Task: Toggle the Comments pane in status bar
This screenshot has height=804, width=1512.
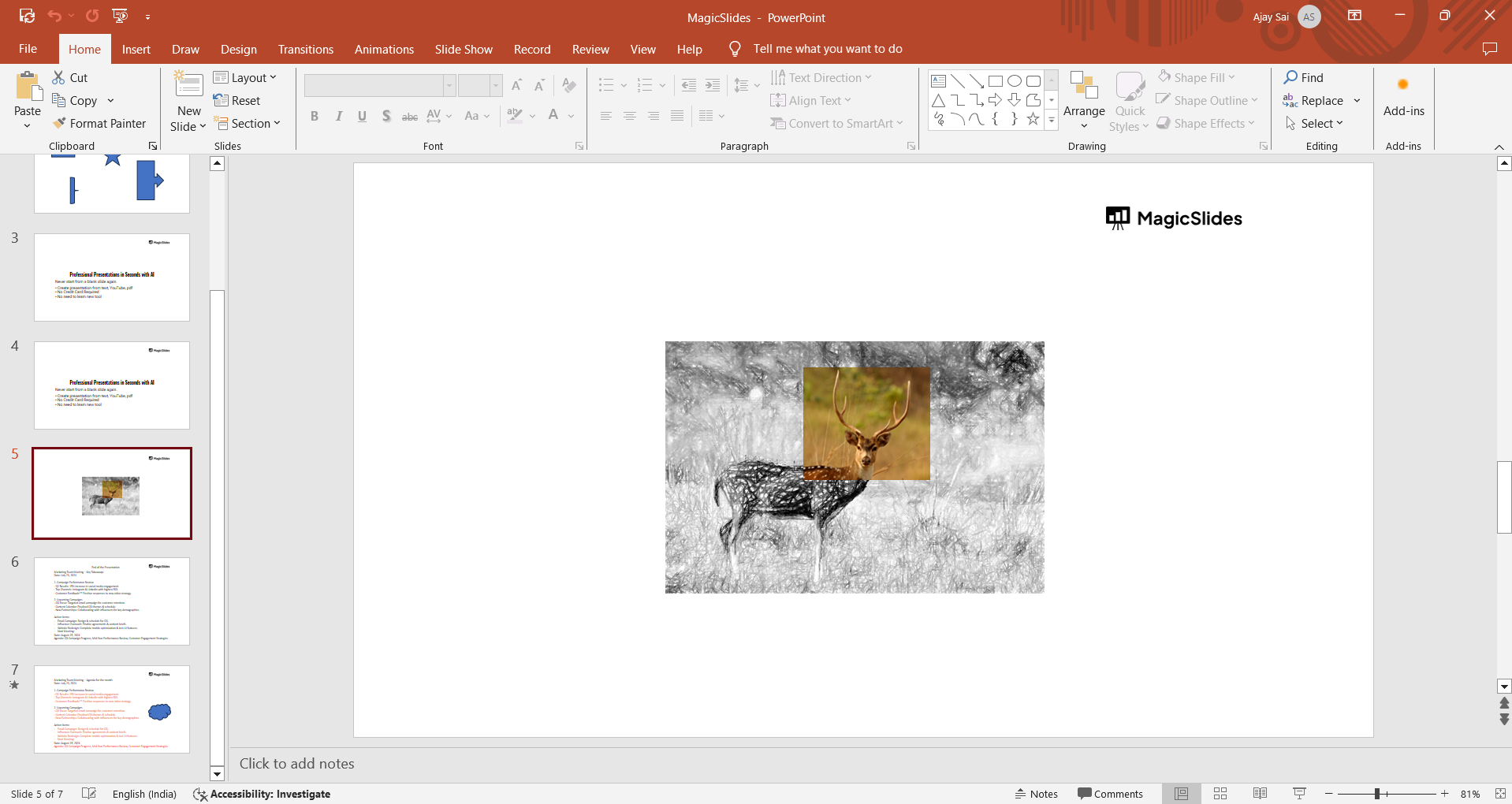Action: click(1110, 794)
